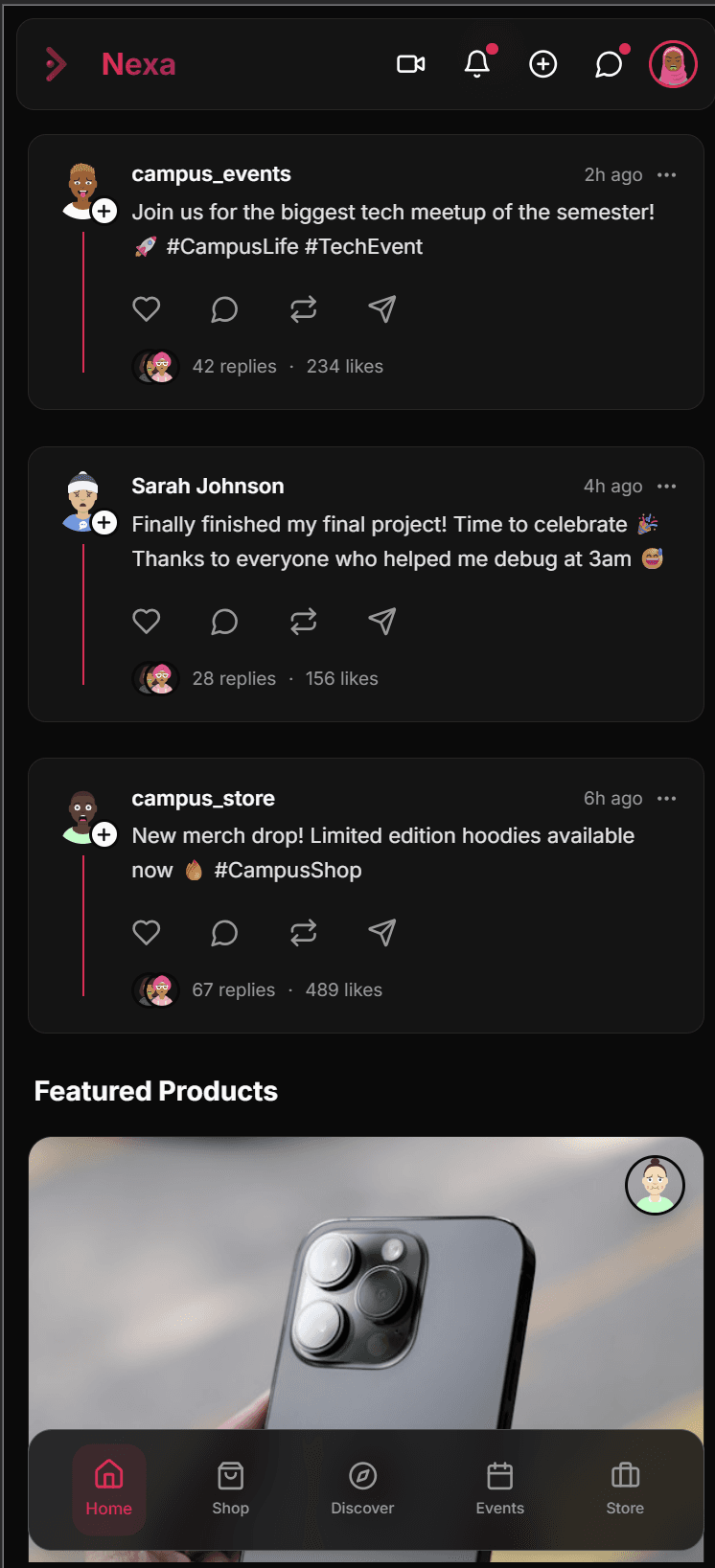Image resolution: width=715 pixels, height=1568 pixels.
Task: Open the notifications bell
Action: click(x=477, y=64)
